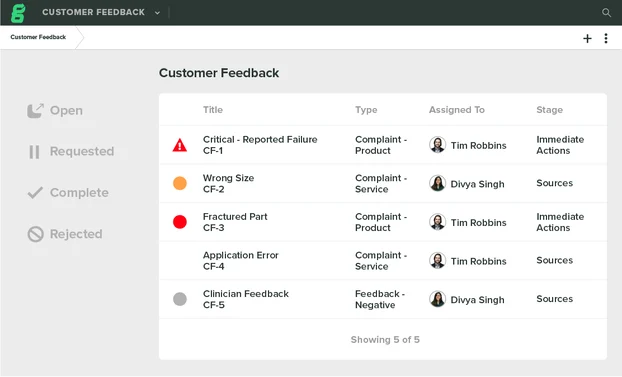This screenshot has width=622, height=377.
Task: Click the Complete checkmark icon
Action: (35, 193)
